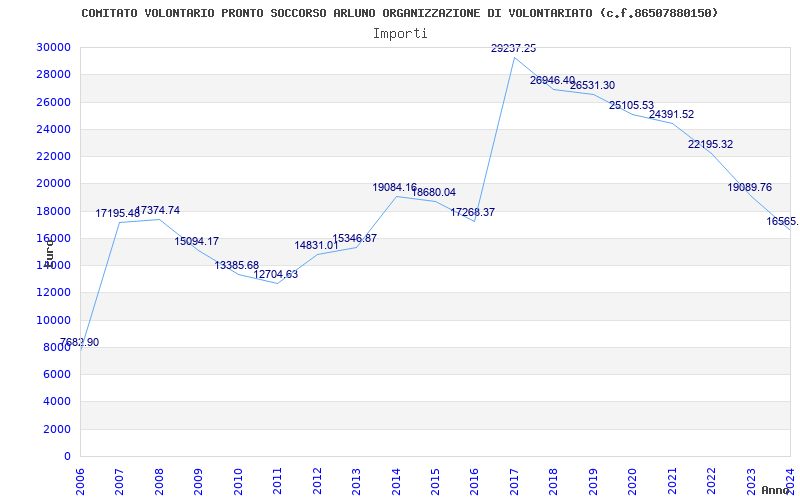Click the data label 18680.04
This screenshot has height=500, width=800.
434,192
